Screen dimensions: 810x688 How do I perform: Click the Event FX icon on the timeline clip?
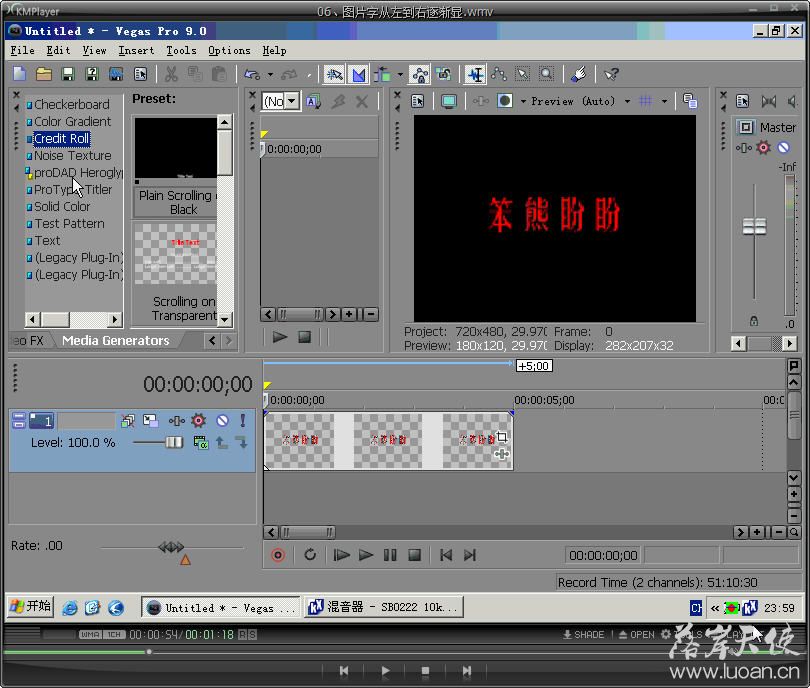(502, 454)
